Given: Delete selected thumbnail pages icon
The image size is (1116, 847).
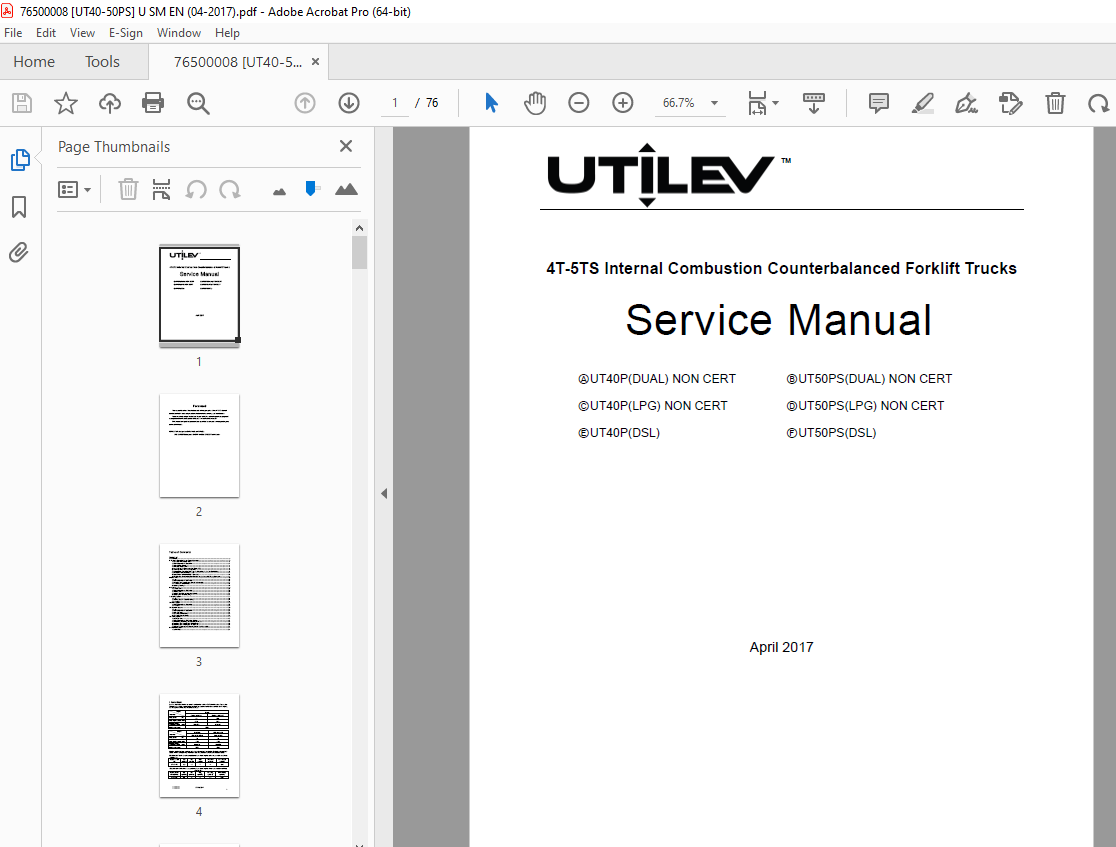Looking at the screenshot, I should [x=128, y=189].
